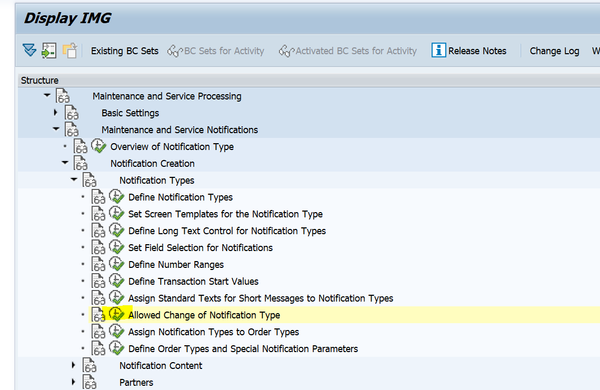Collapse the Notification Creation node
Viewport: 600px width, 390px height.
[65, 162]
